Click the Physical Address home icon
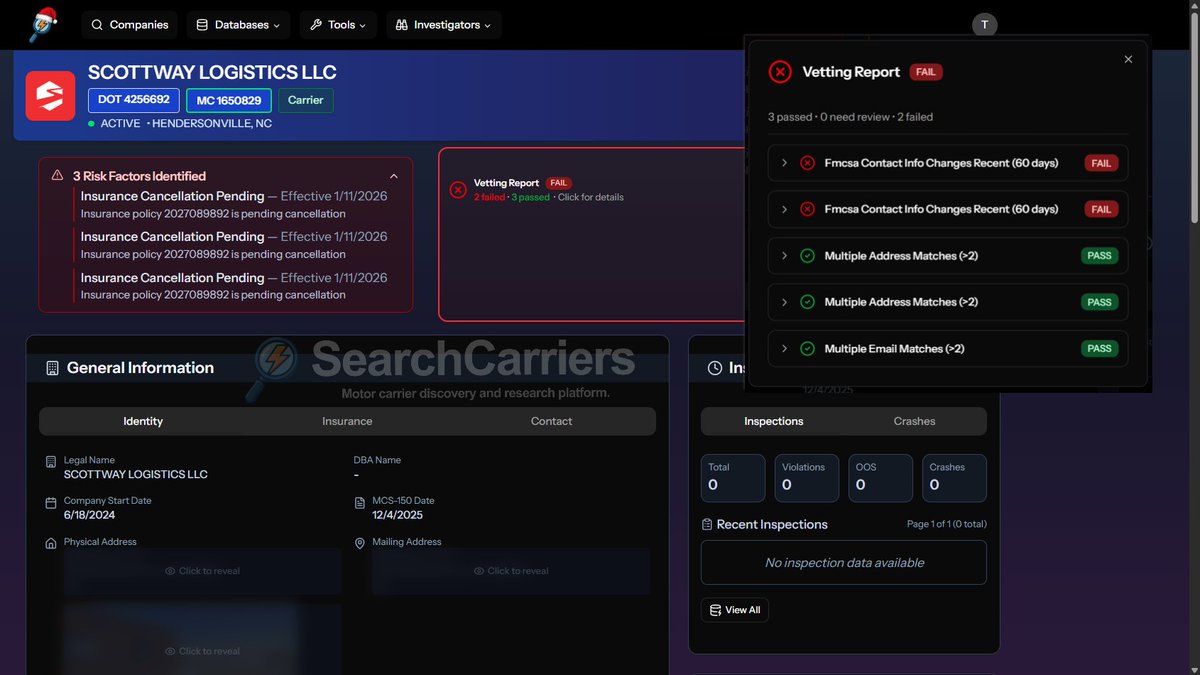1200x675 pixels. [x=51, y=544]
